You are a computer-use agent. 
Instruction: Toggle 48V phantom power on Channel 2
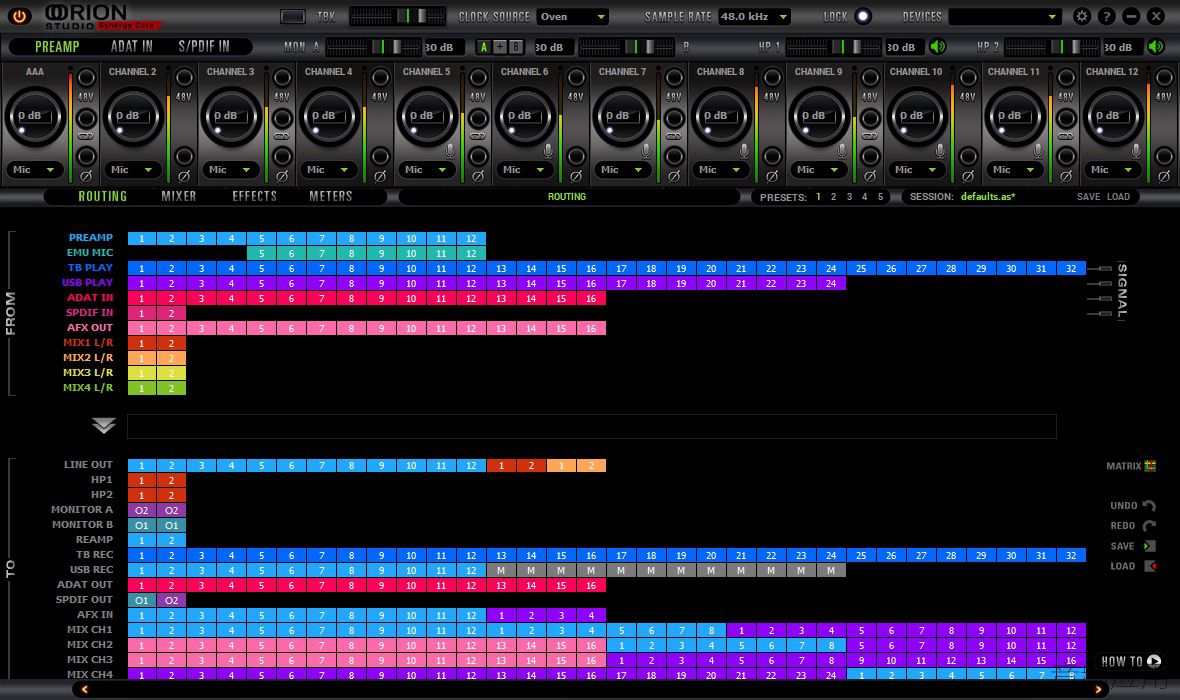[x=184, y=78]
